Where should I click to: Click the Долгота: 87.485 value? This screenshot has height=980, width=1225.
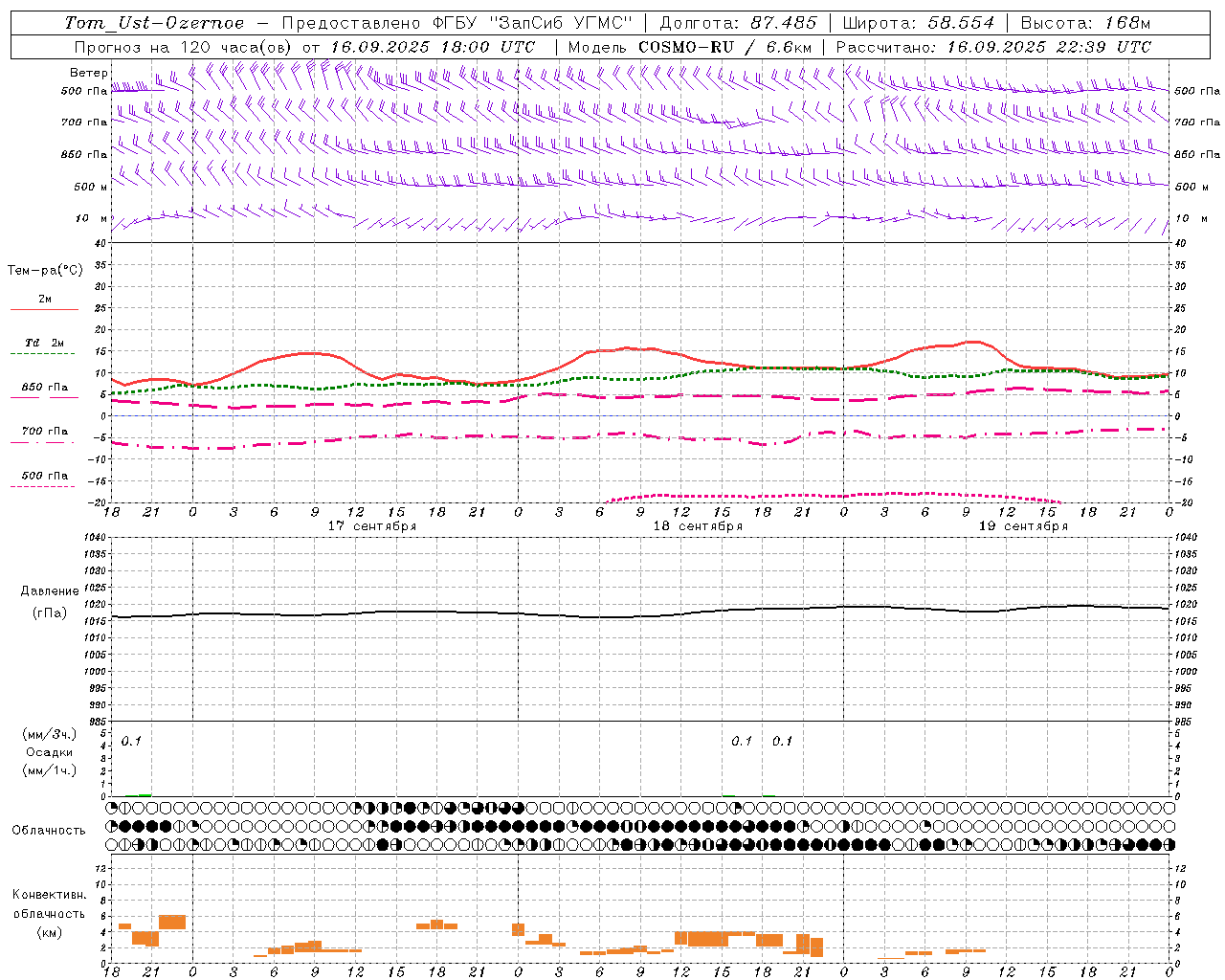738,23
